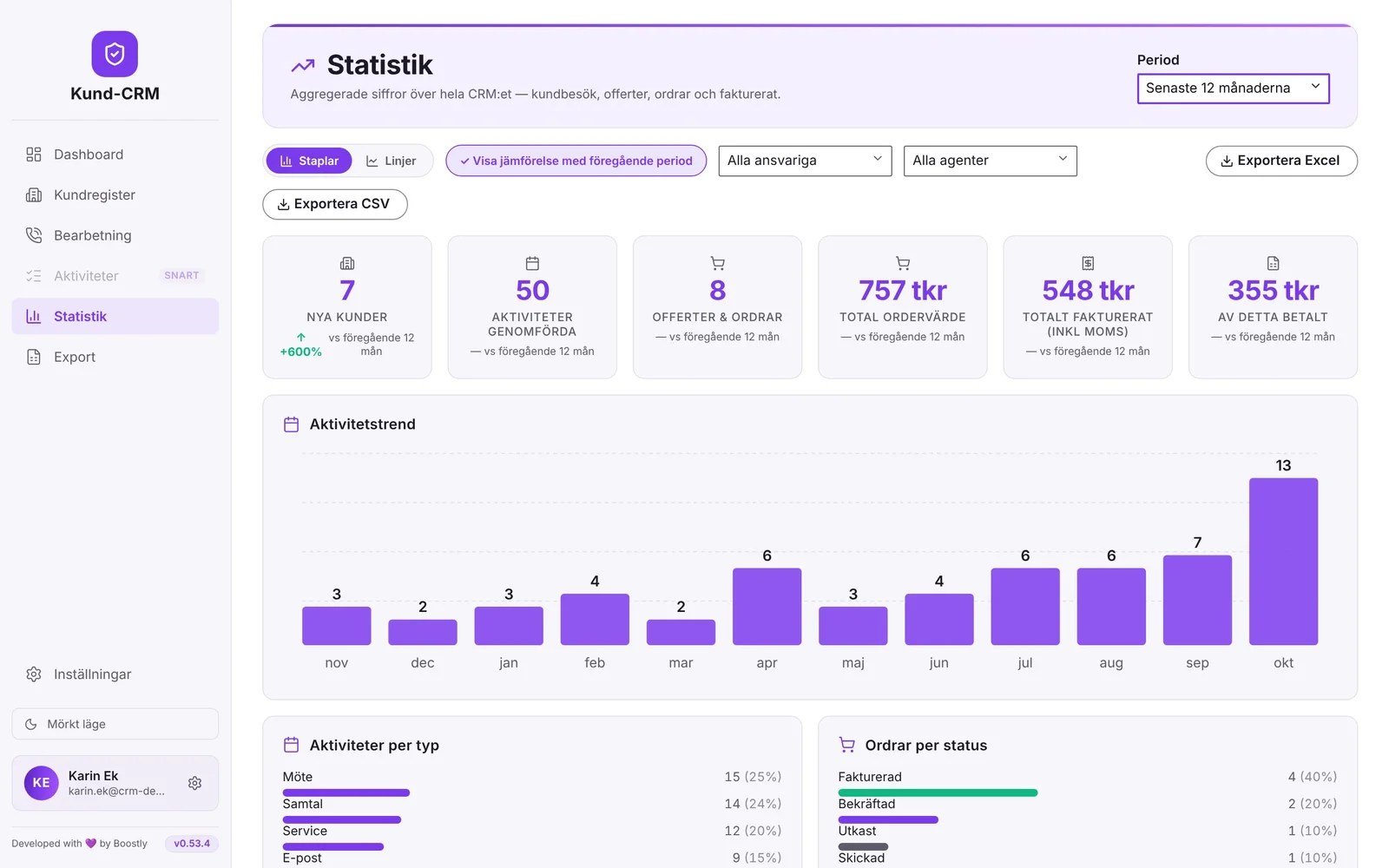The image size is (1389, 868).
Task: Open Alla ansvariga dropdown
Action: (x=805, y=161)
